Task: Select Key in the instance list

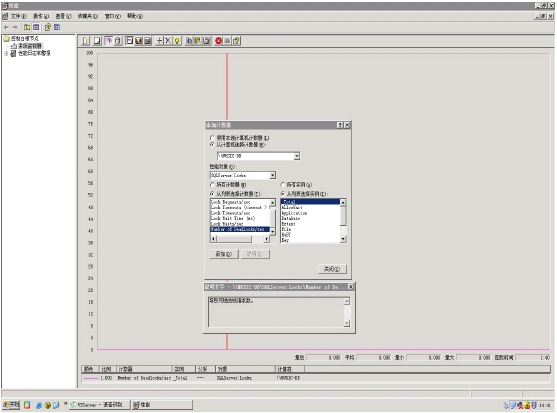Action: tap(310, 240)
